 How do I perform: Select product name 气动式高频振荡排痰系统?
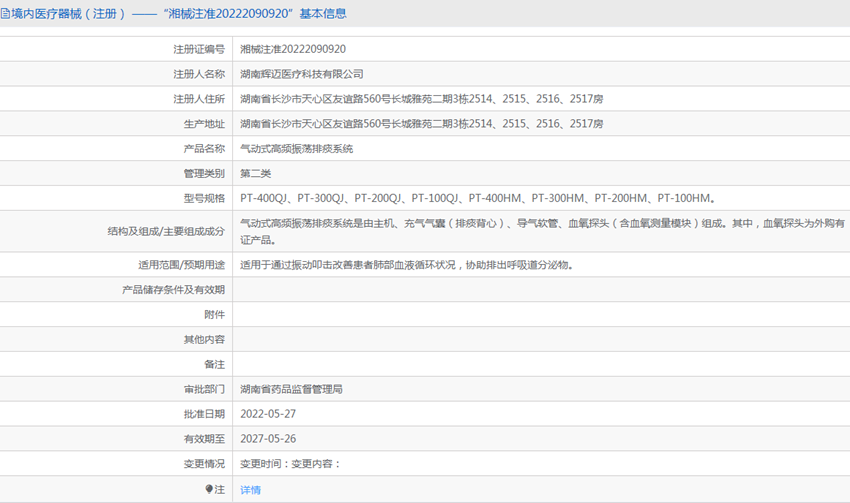click(x=296, y=149)
